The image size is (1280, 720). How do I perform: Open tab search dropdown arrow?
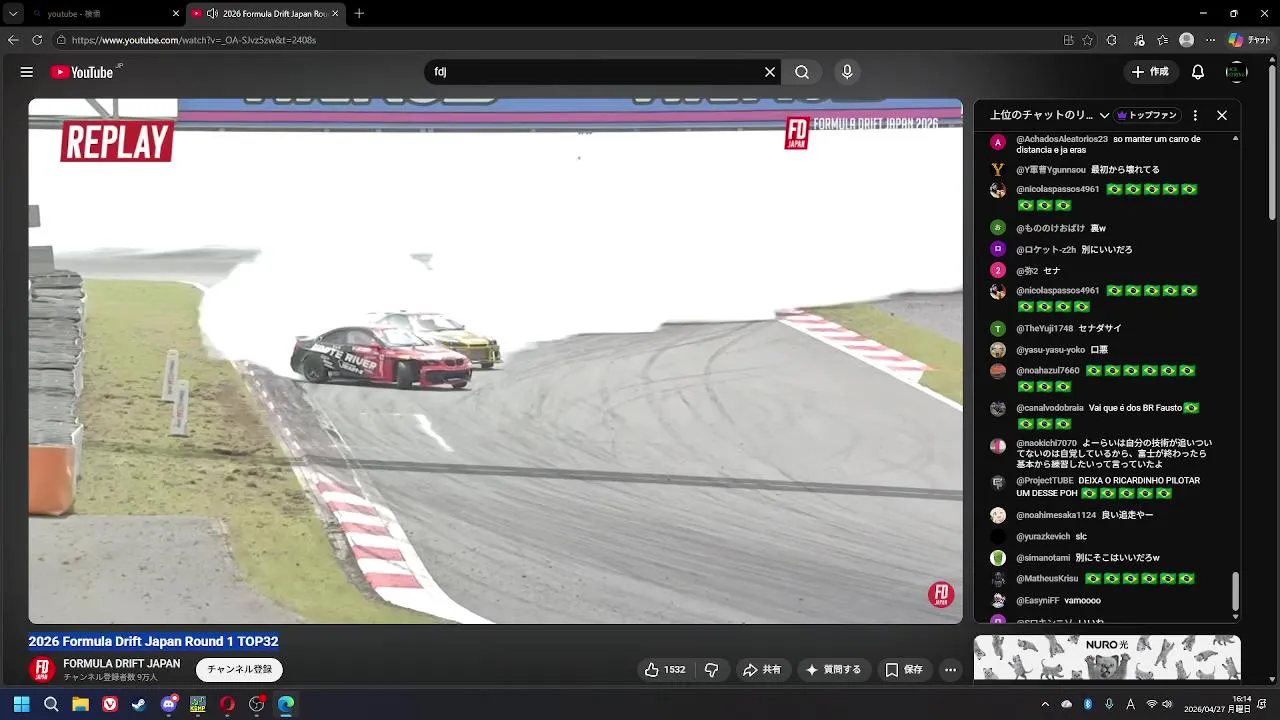[13, 14]
